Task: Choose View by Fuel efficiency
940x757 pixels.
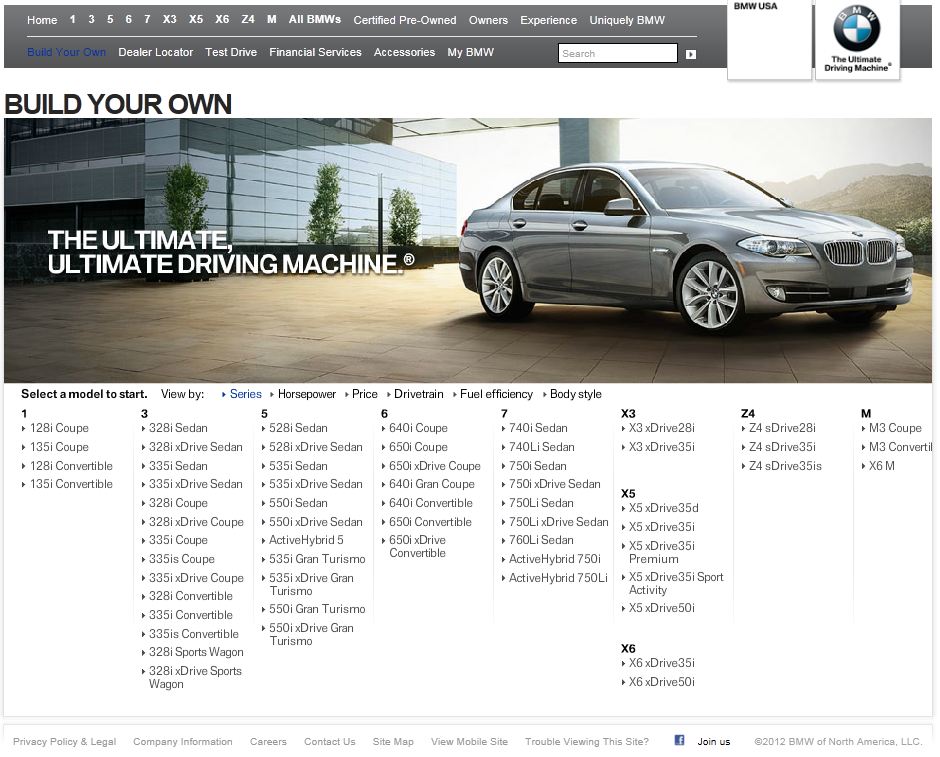Action: coord(496,394)
